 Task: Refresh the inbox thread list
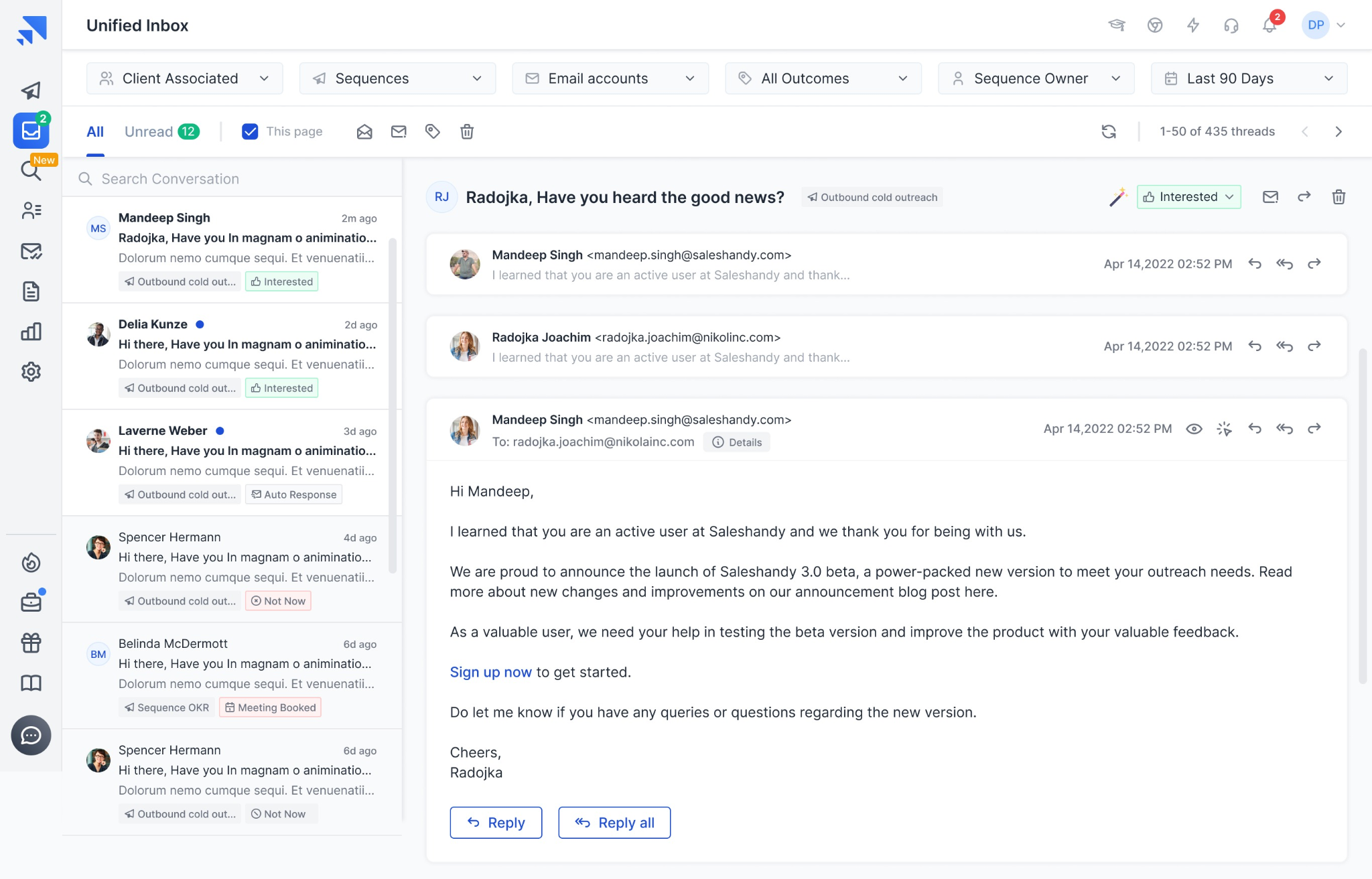1109,131
